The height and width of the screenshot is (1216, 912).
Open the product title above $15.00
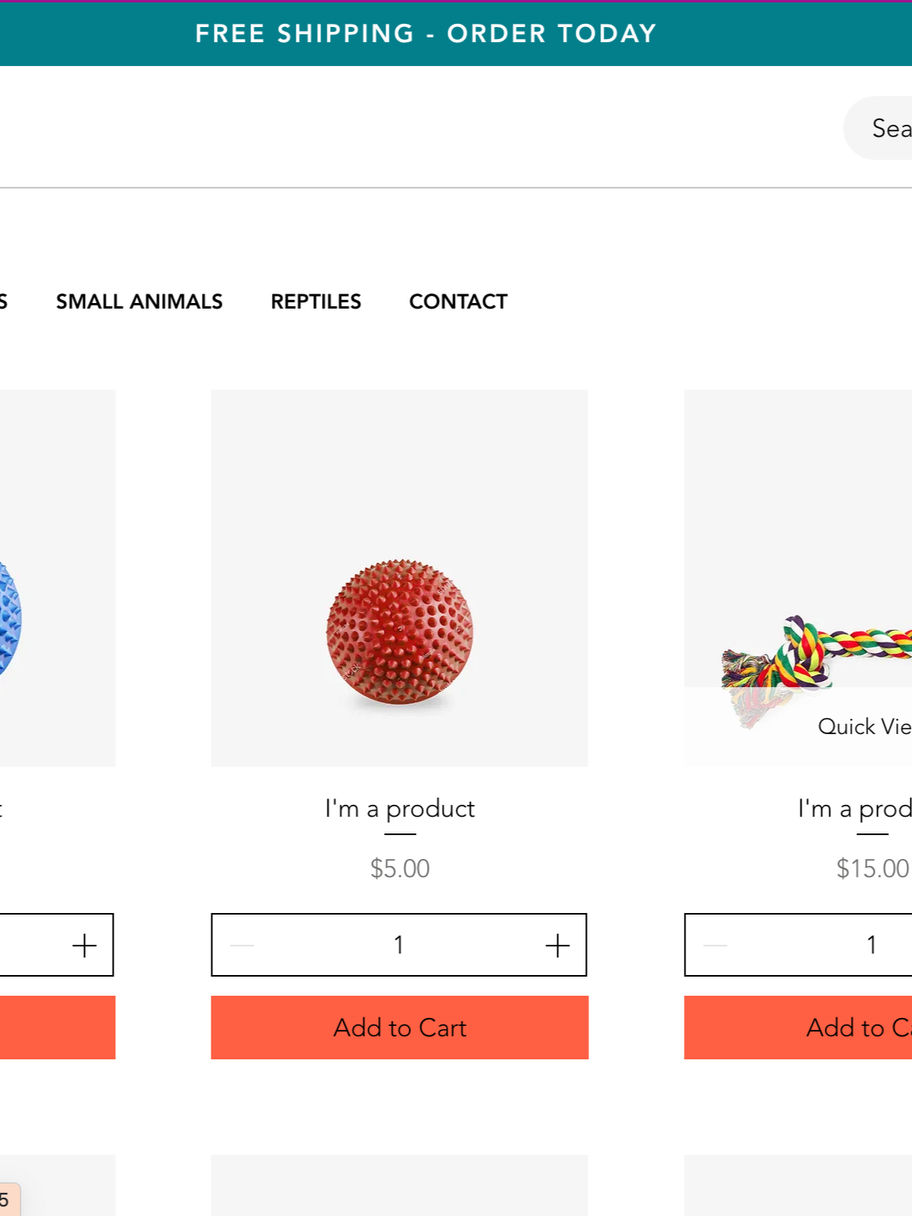click(x=854, y=808)
